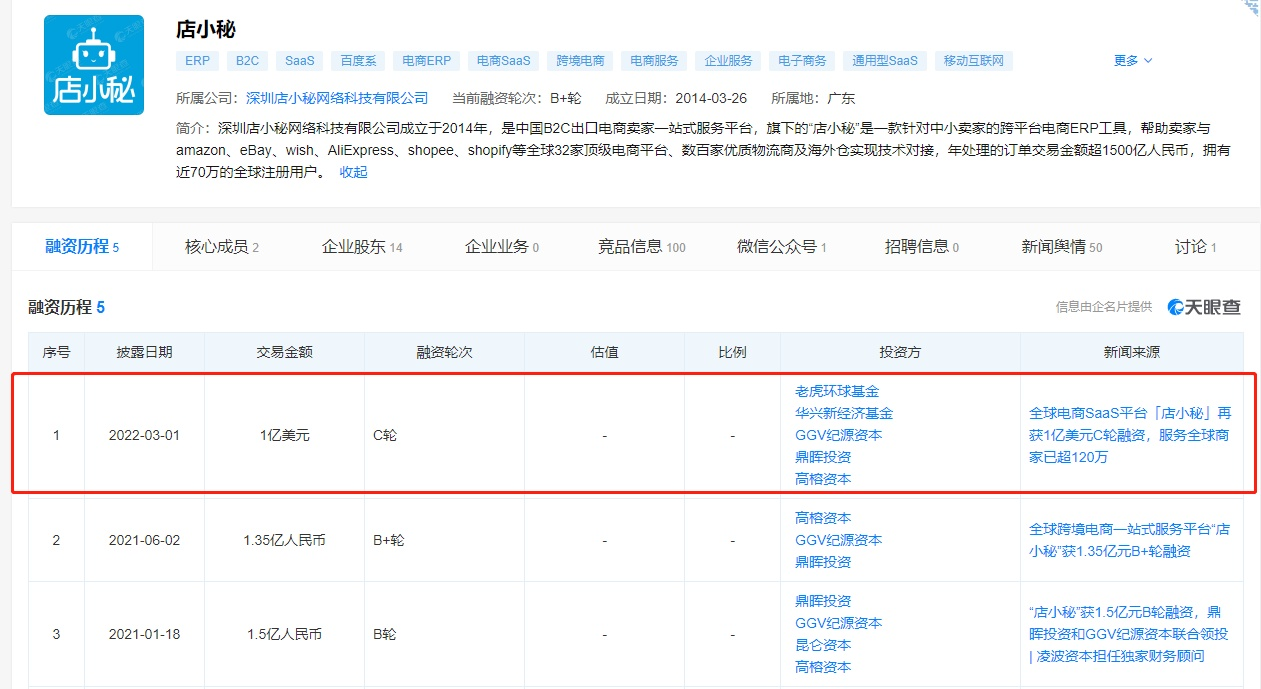Open the 微信公众号 tab
Screen dimensions: 1261x689
coord(782,247)
